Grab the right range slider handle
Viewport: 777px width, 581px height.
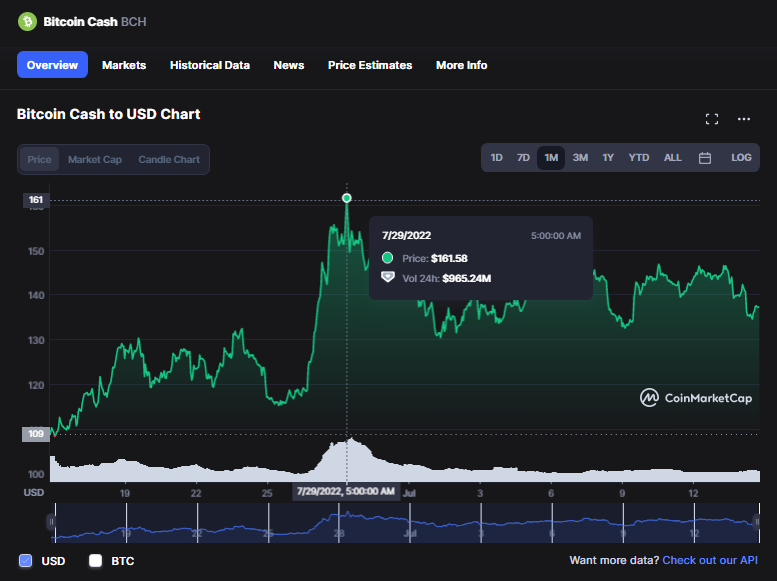756,522
